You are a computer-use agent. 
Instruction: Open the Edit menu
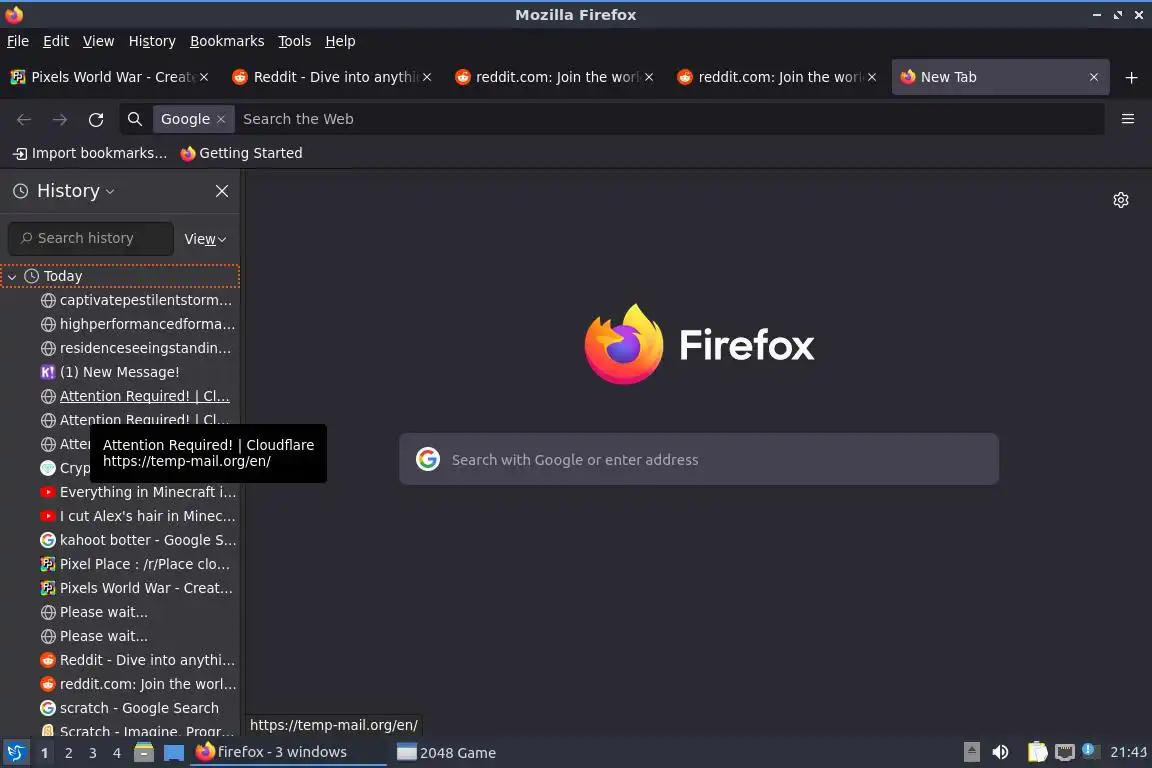pyautogui.click(x=56, y=41)
